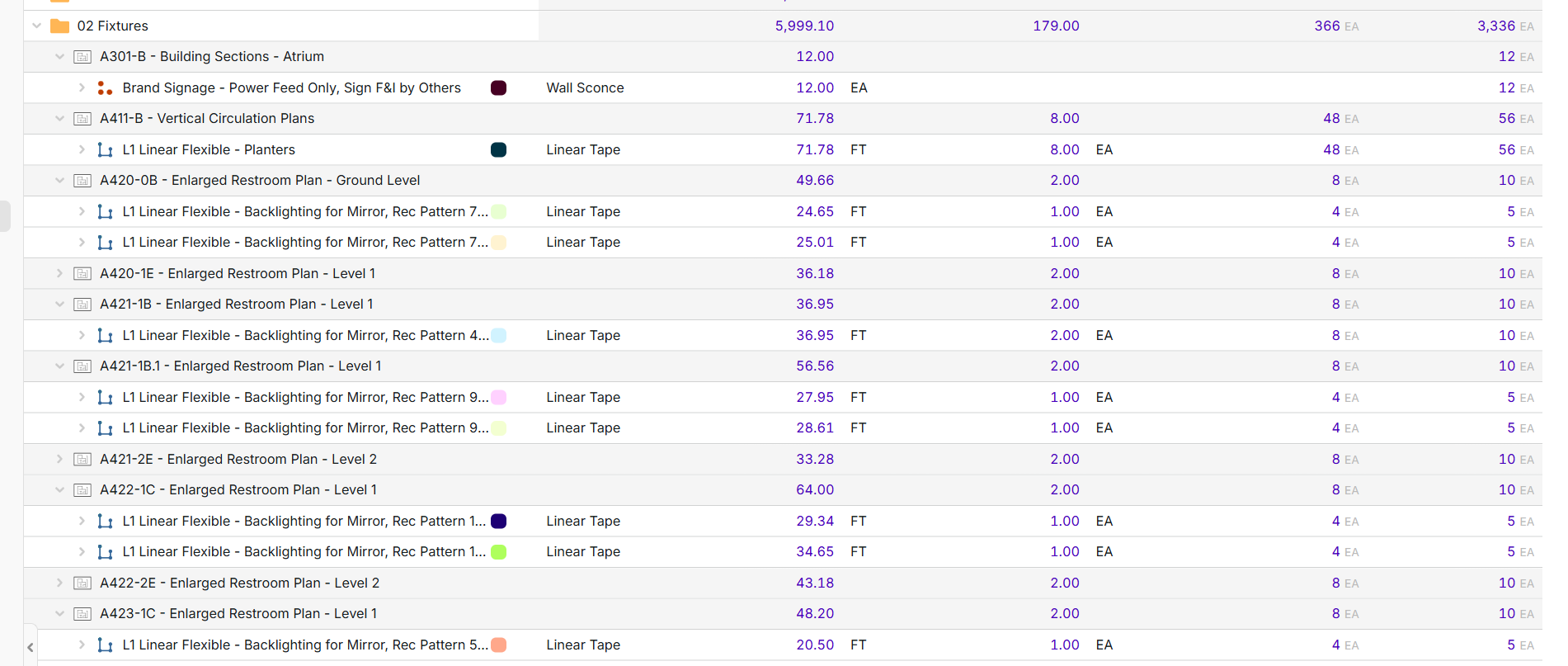The height and width of the screenshot is (666, 1568).
Task: Expand the Brand Signage item details
Action: [x=82, y=88]
